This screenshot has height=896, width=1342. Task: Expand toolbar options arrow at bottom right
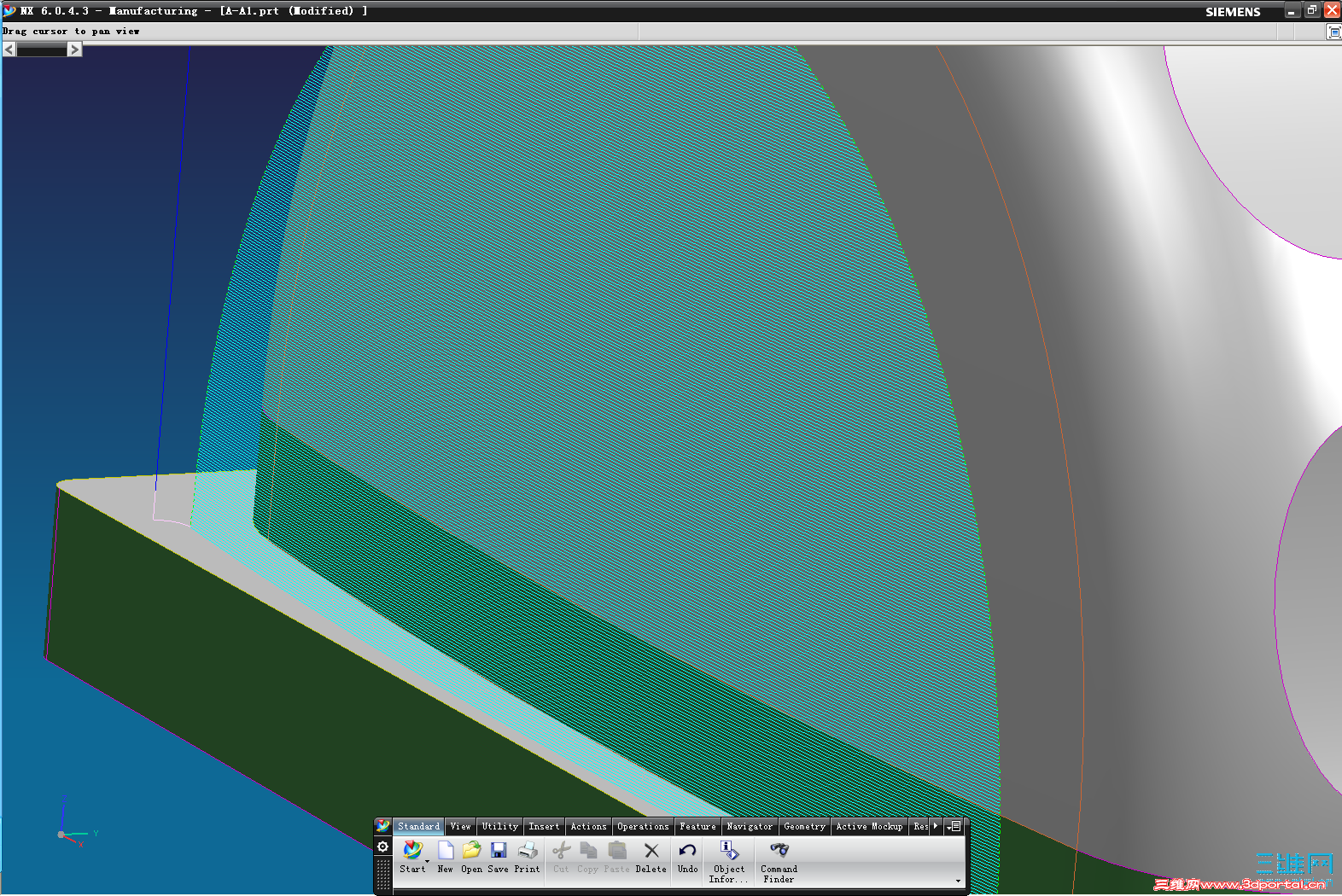(958, 881)
